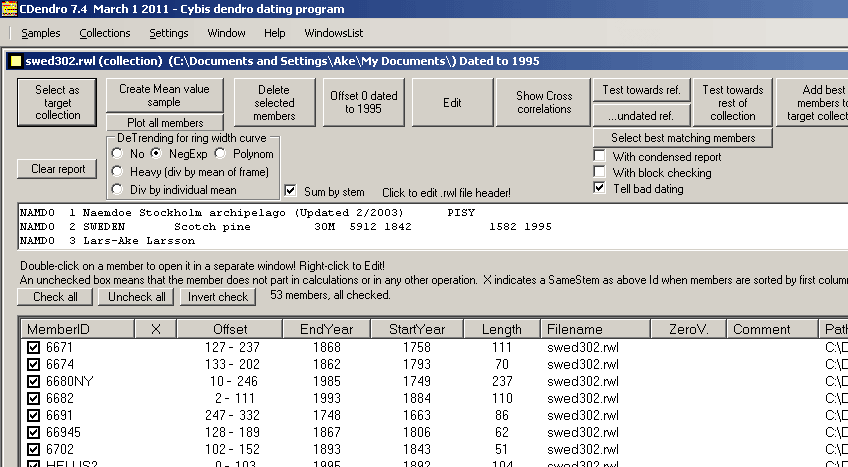Toggle the Sum by stem checkbox
Screen dimensions: 848x467
[290, 191]
